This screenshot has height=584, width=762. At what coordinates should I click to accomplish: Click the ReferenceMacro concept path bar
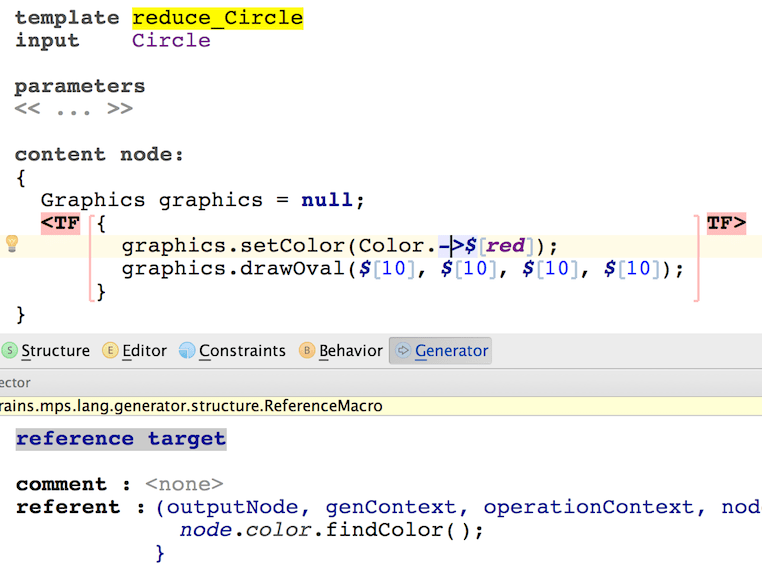(x=190, y=406)
